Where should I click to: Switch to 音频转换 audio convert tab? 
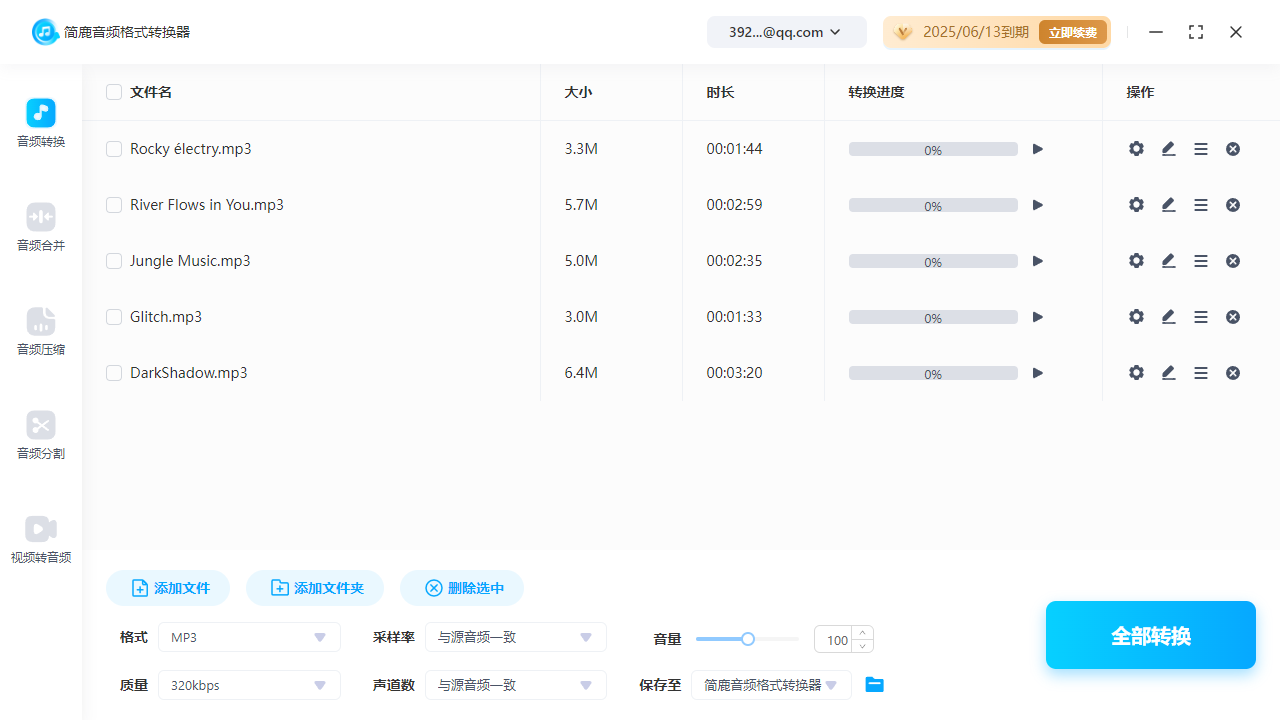pos(41,123)
